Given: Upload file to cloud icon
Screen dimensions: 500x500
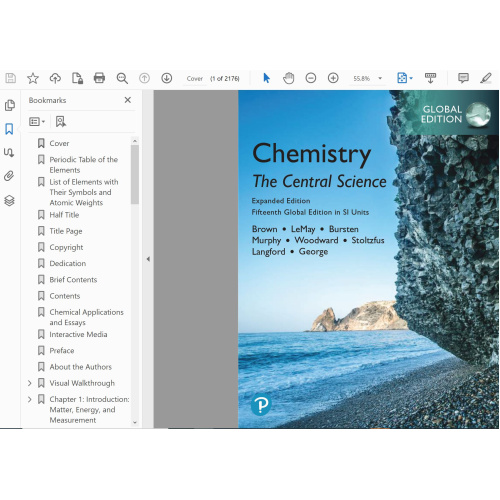Looking at the screenshot, I should pos(55,78).
